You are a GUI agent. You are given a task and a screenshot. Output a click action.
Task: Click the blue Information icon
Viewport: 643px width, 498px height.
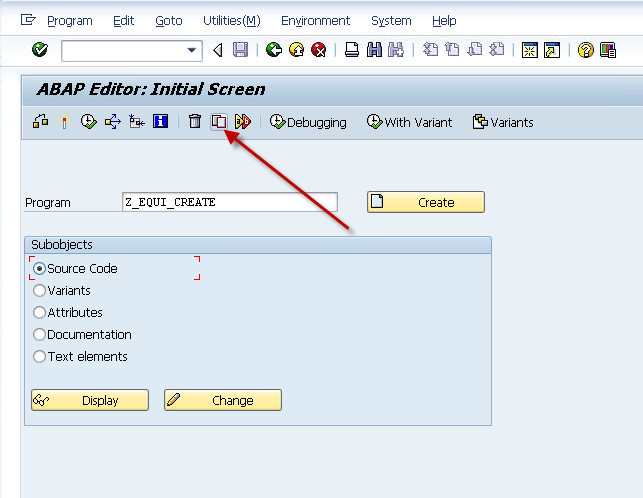click(160, 121)
